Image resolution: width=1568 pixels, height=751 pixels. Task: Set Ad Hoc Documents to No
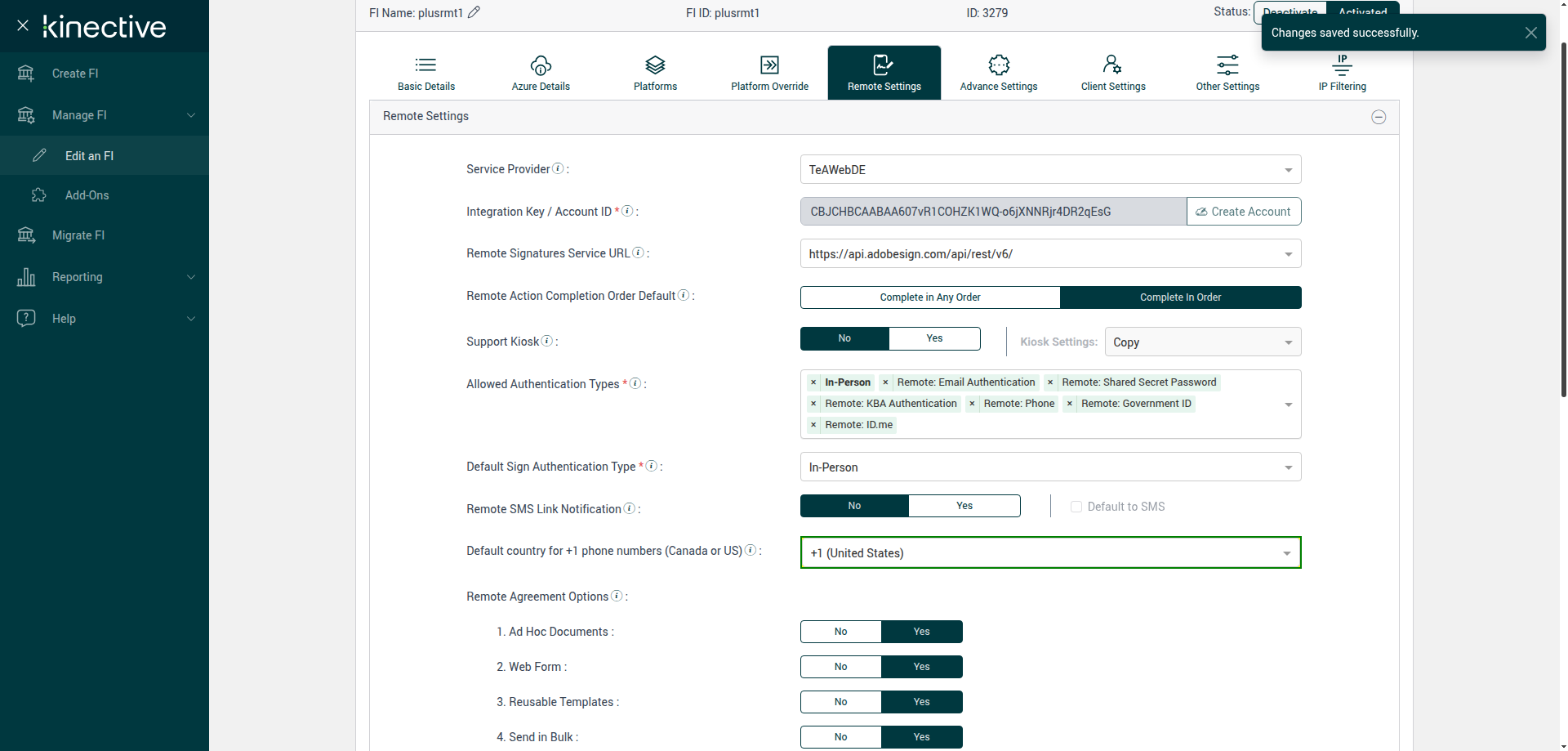[841, 632]
